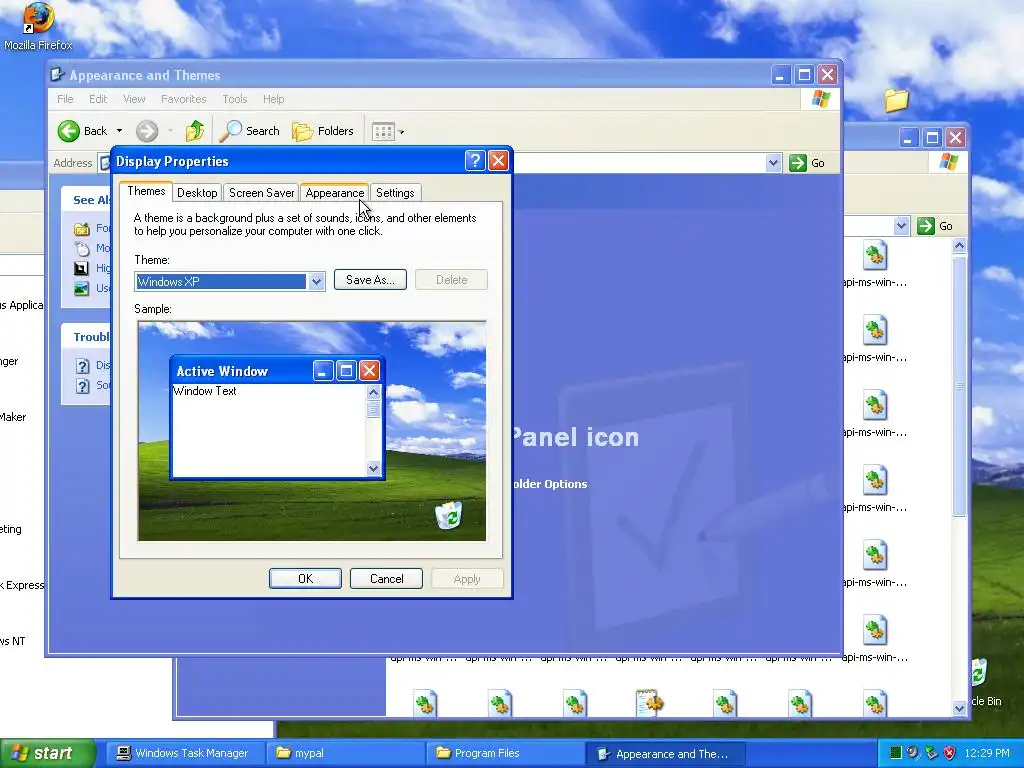Go up one folder level
This screenshot has height=768, width=1024.
195,131
